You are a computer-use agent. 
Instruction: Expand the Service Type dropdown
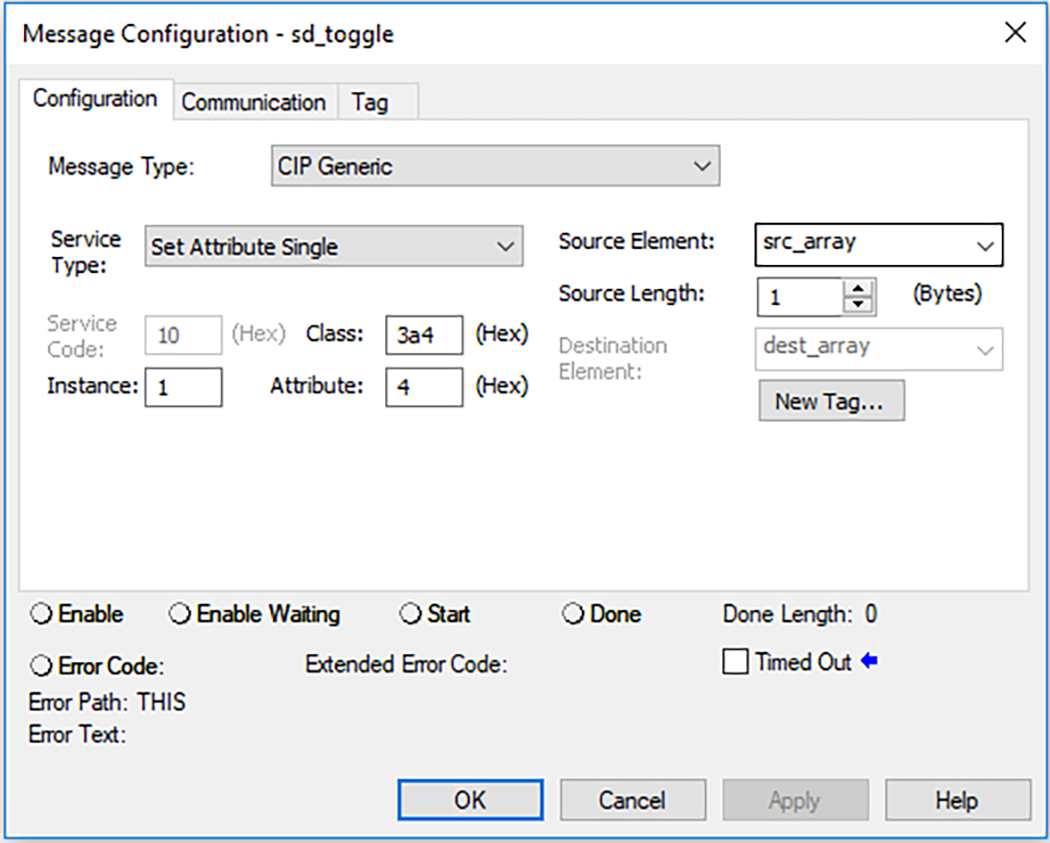(505, 247)
